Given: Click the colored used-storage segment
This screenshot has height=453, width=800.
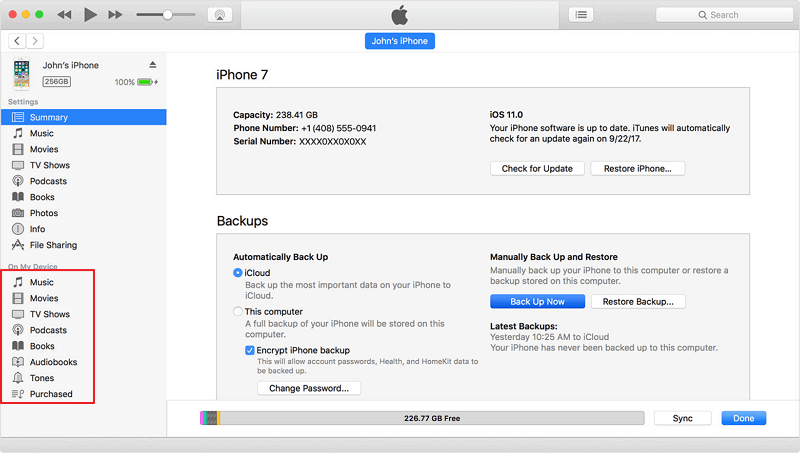Looking at the screenshot, I should tap(210, 418).
